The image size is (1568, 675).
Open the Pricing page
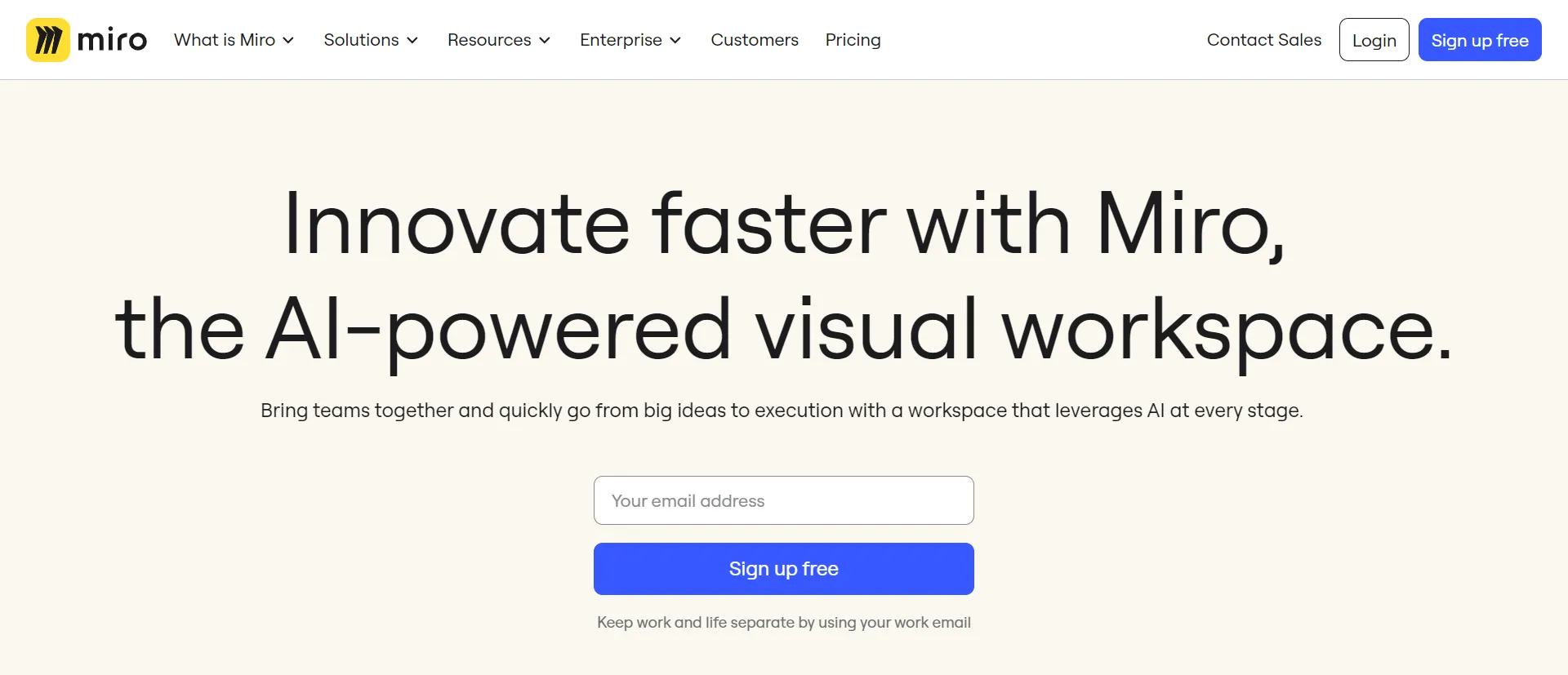click(x=853, y=40)
